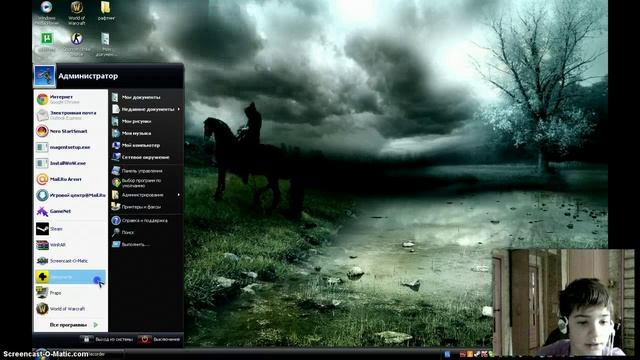Select the uTorrent desktop icon

coord(47,43)
